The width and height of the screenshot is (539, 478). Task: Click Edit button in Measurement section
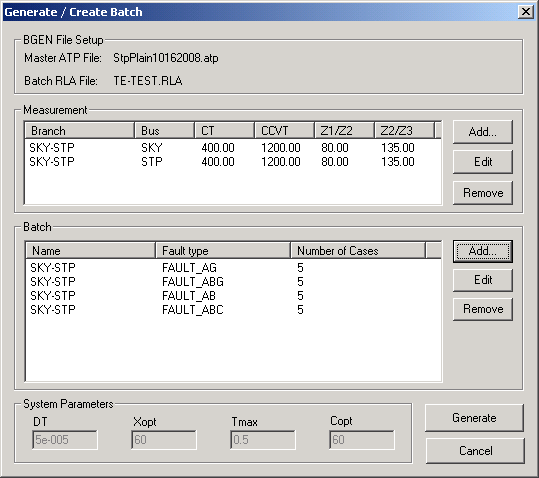[x=483, y=162]
